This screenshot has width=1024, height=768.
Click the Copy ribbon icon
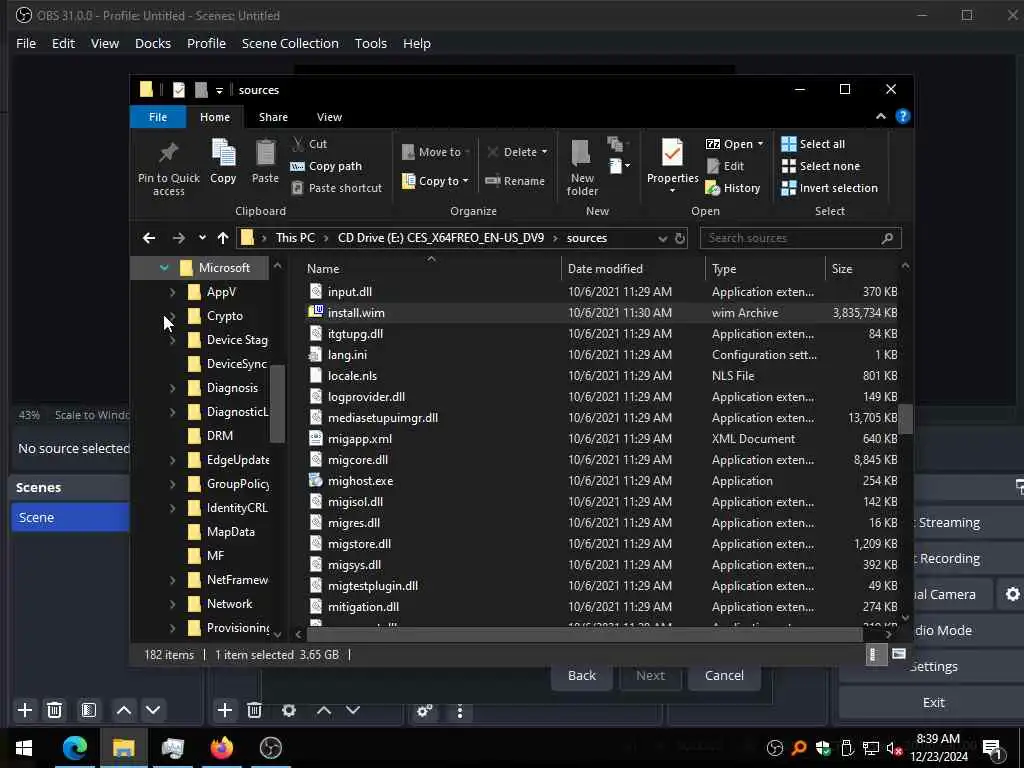point(223,153)
